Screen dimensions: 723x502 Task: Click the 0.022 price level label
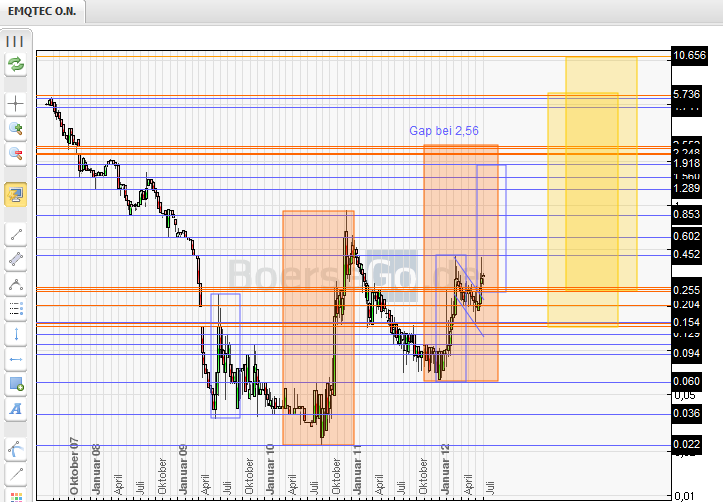point(687,444)
